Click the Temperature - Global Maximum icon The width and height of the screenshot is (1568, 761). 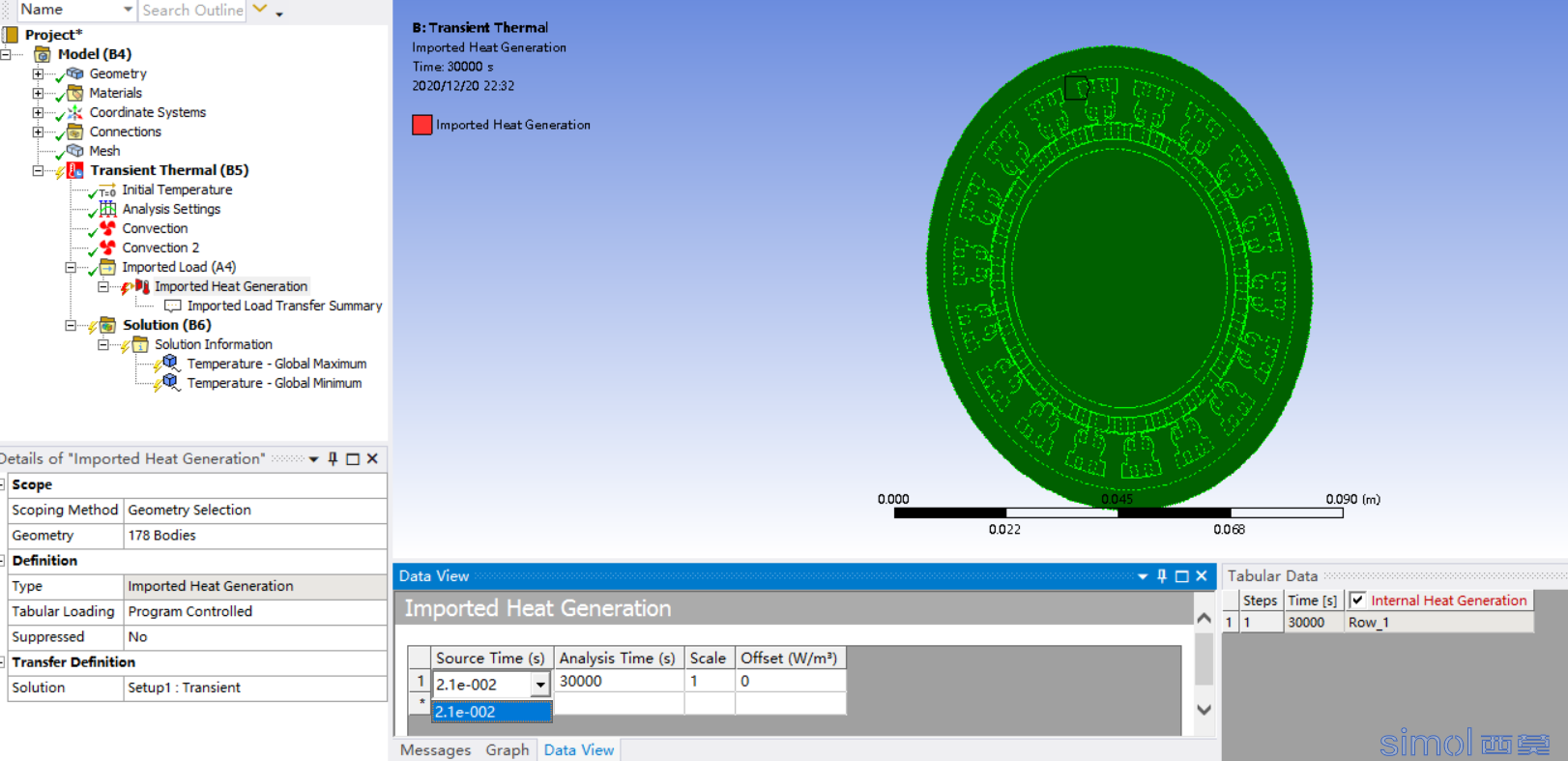[x=171, y=363]
